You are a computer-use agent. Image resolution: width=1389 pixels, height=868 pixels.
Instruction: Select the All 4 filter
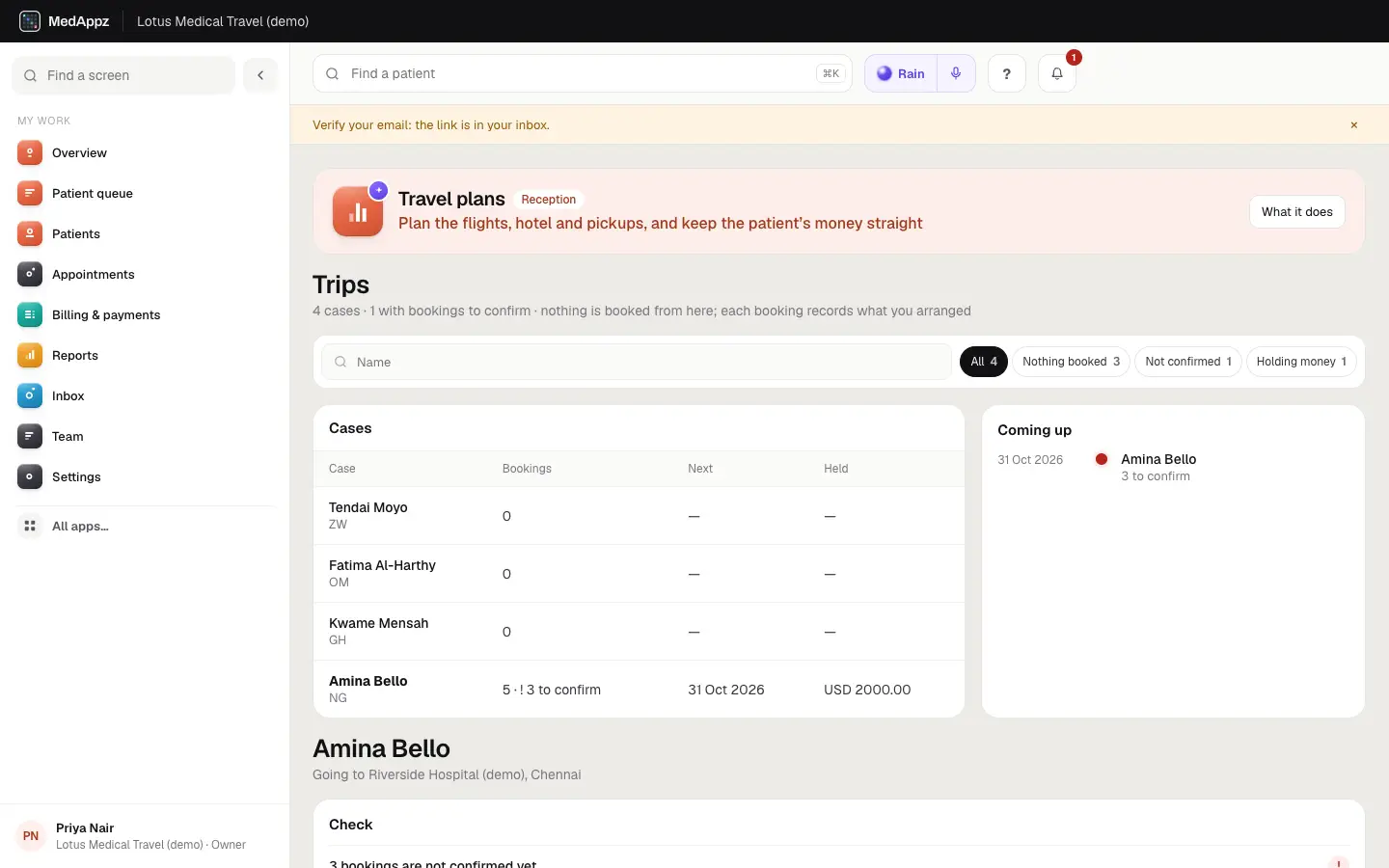click(984, 362)
